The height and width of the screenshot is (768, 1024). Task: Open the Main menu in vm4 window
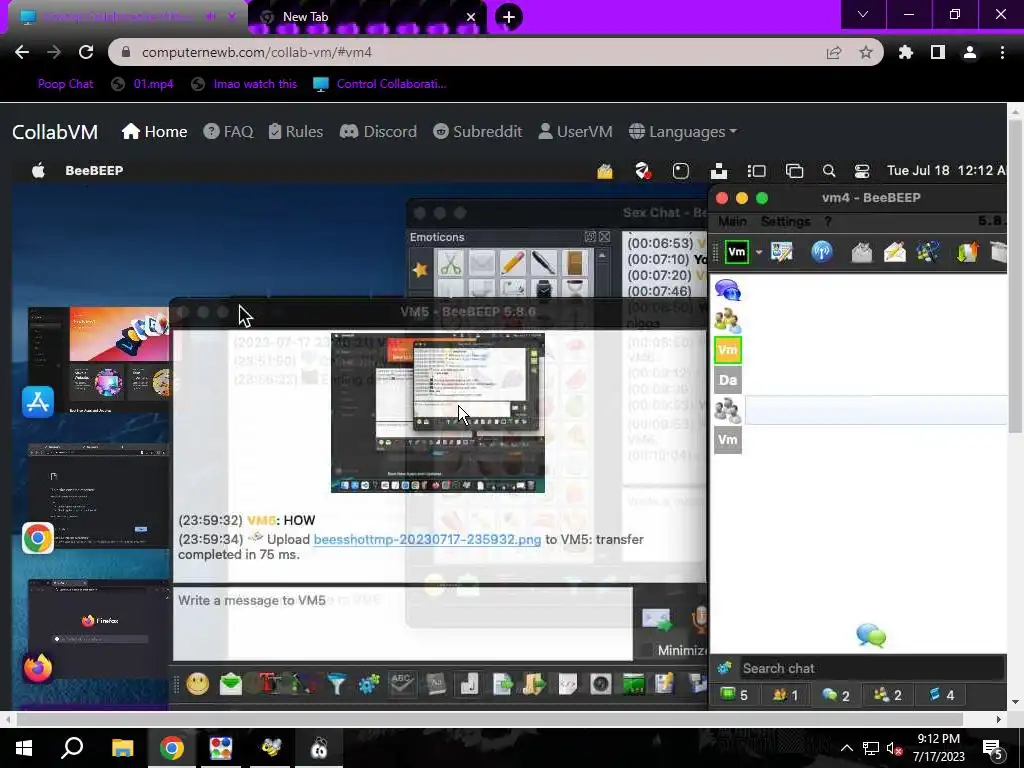click(x=732, y=221)
